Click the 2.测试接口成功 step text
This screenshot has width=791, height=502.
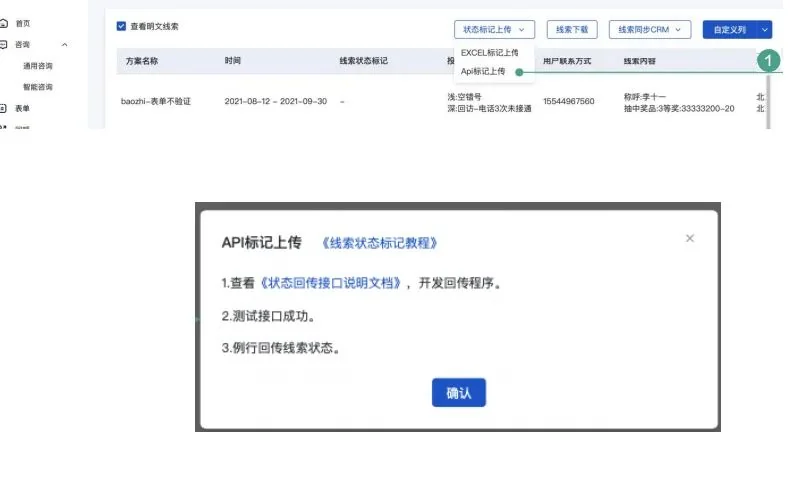coord(268,316)
